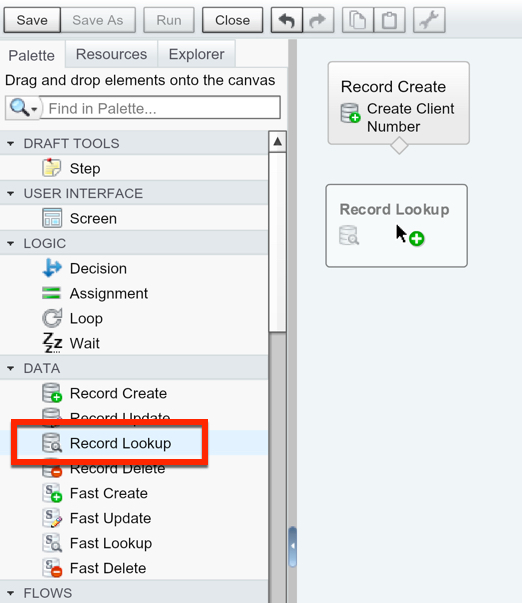Click the Screen label in palette
This screenshot has height=603, width=522.
(x=93, y=218)
